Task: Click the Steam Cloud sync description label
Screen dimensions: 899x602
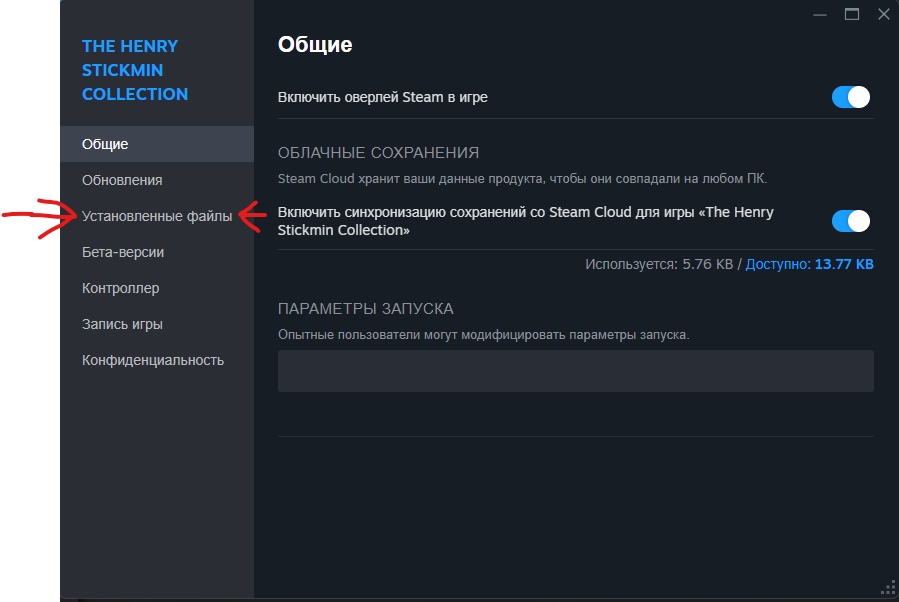Action: tap(525, 221)
